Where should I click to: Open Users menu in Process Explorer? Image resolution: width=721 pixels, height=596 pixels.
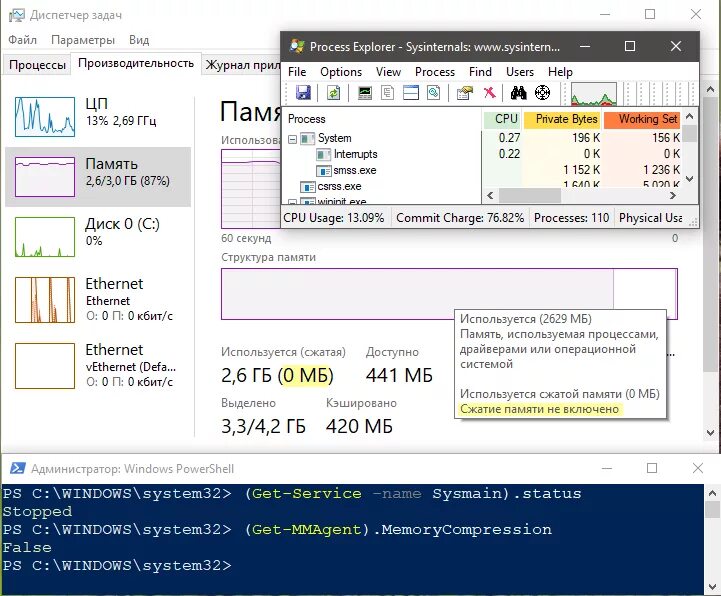click(x=520, y=72)
